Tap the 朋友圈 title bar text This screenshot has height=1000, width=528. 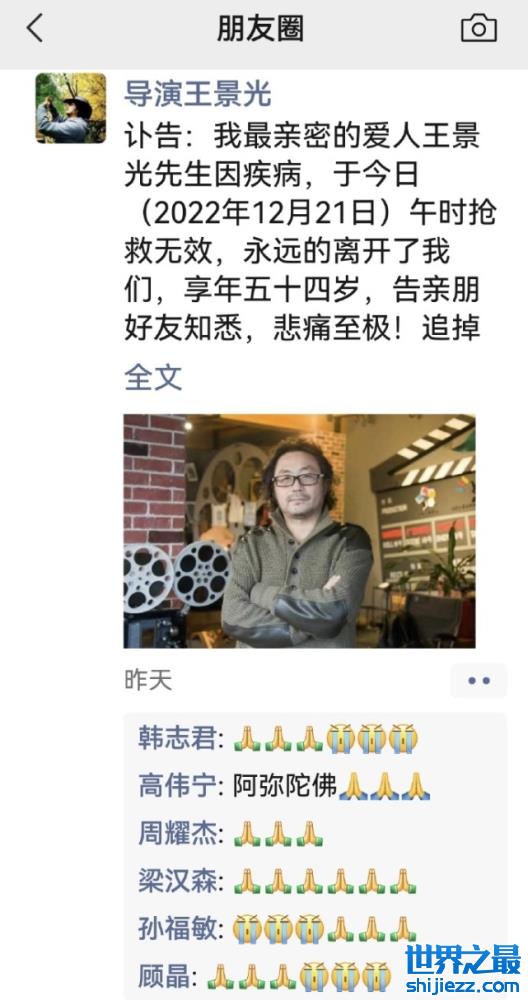tap(260, 29)
